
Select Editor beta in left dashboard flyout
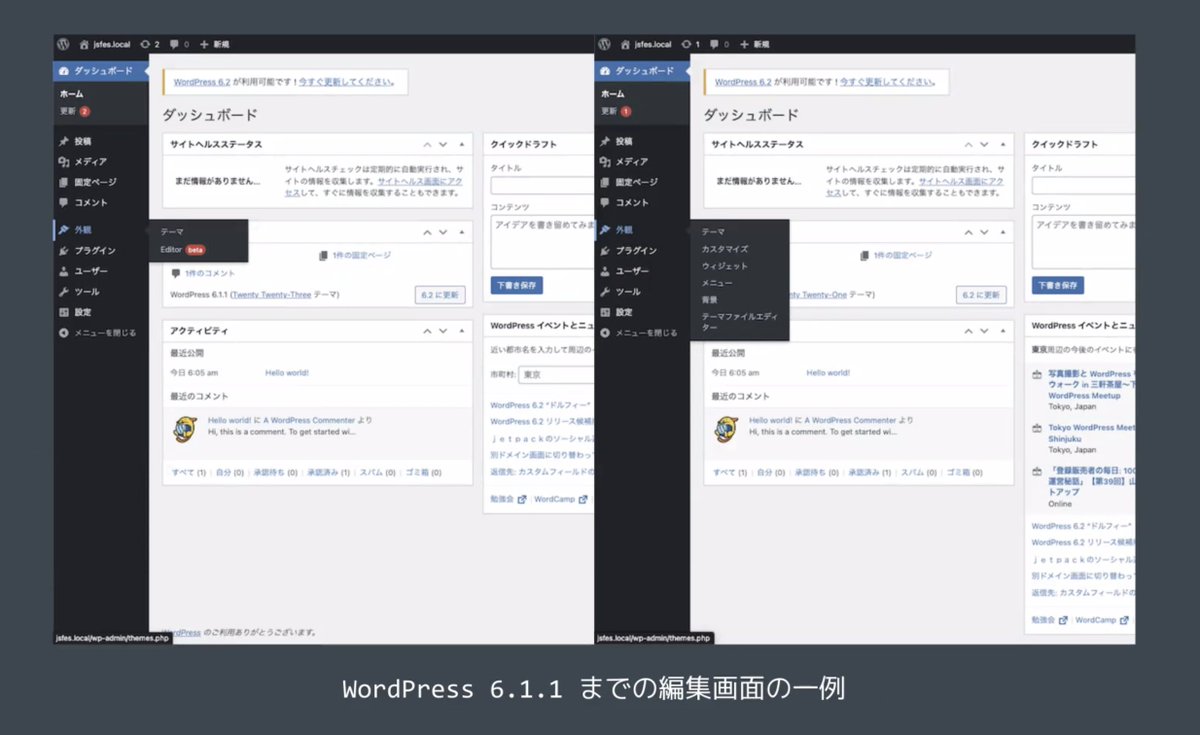[x=183, y=250]
